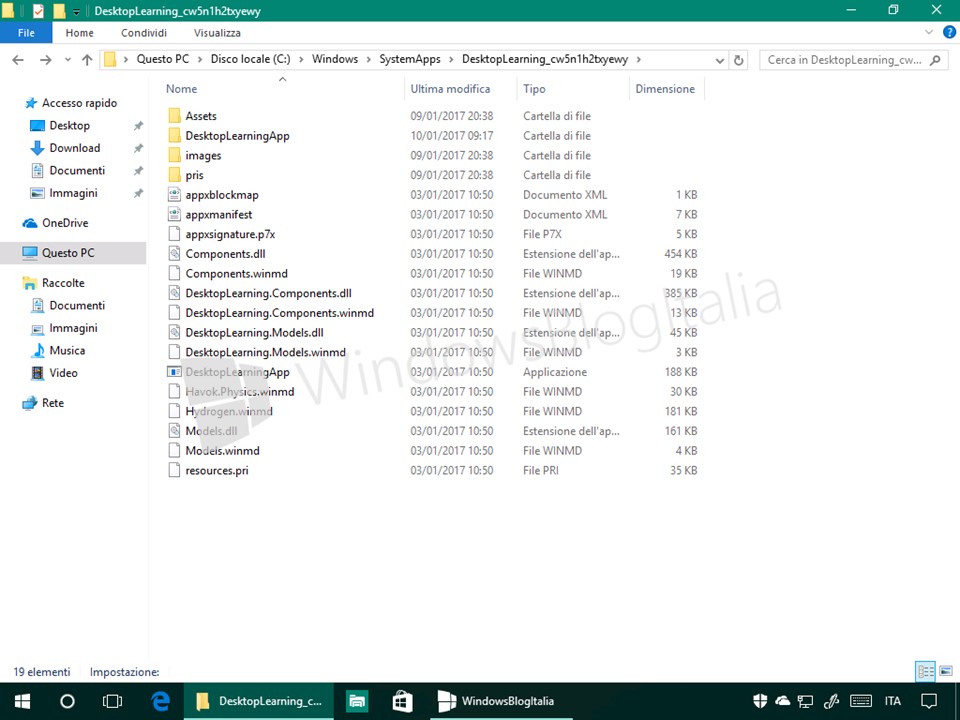Click the green file manager taskbar icon
960x720 pixels.
(357, 701)
